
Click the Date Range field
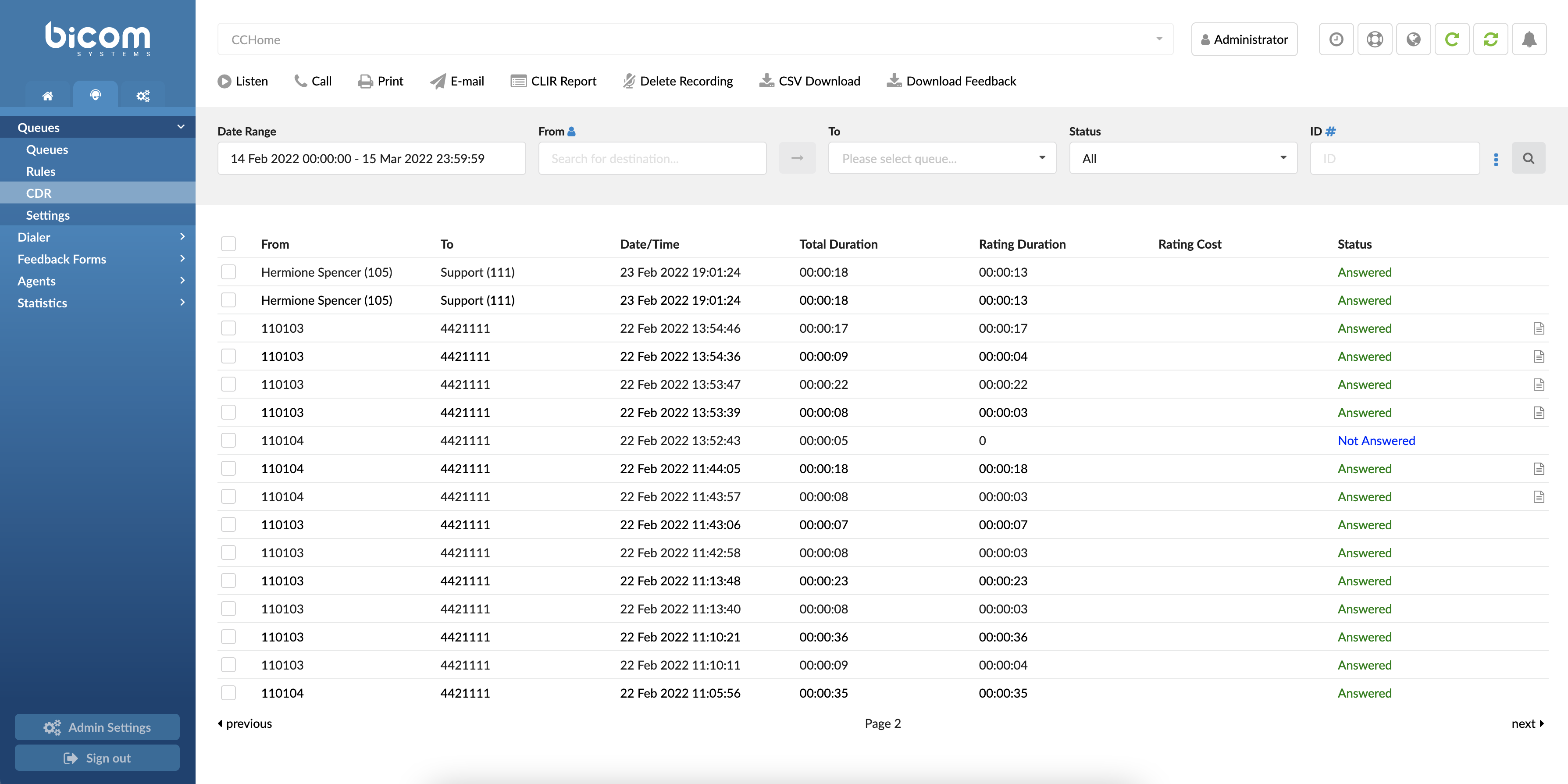[371, 158]
